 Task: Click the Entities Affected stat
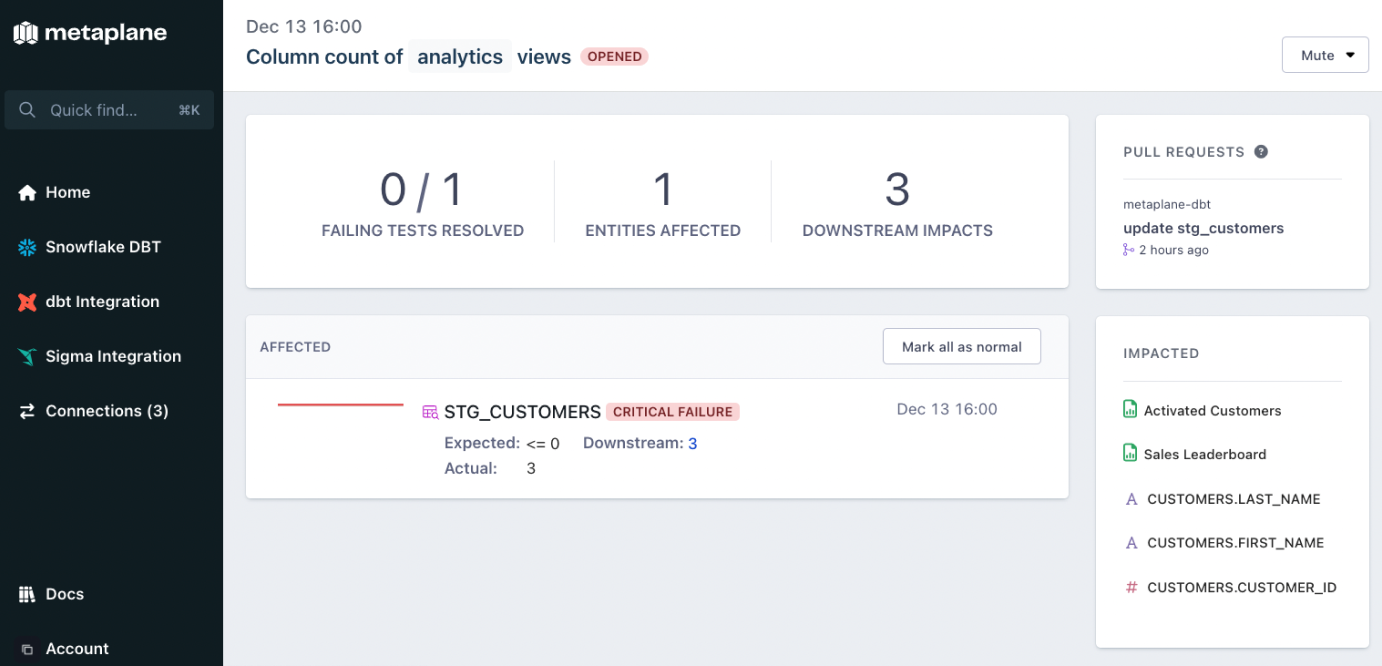click(x=663, y=203)
